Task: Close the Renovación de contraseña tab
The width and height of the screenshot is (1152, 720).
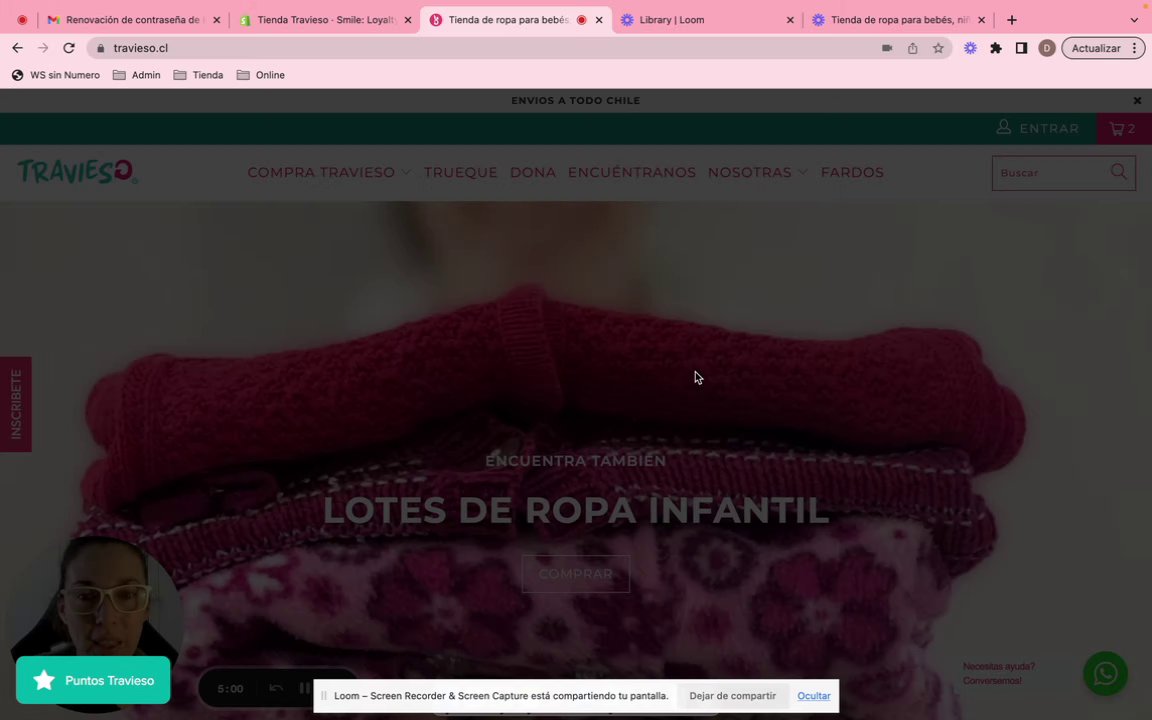Action: point(216,20)
